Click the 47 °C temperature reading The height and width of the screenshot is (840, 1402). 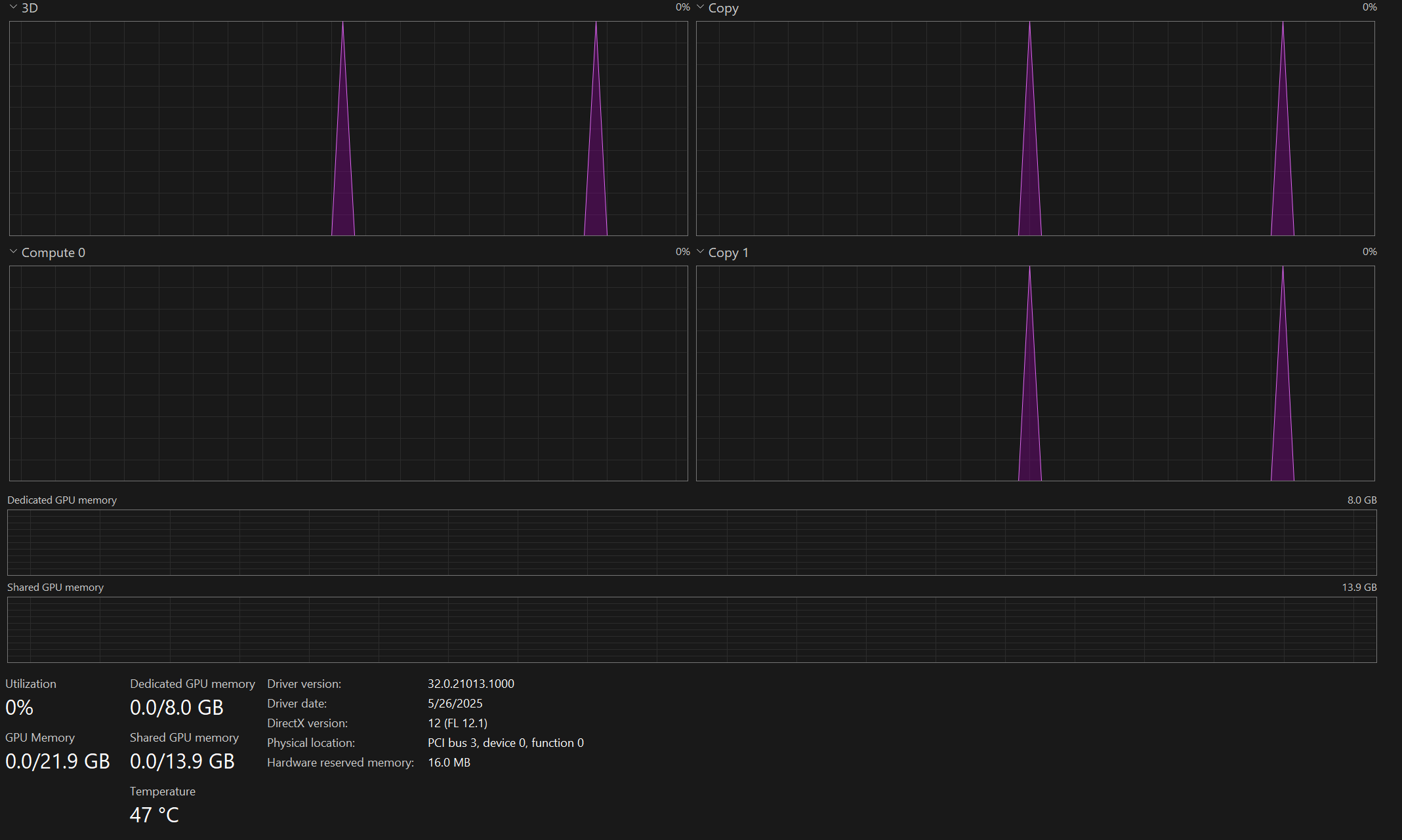[154, 815]
